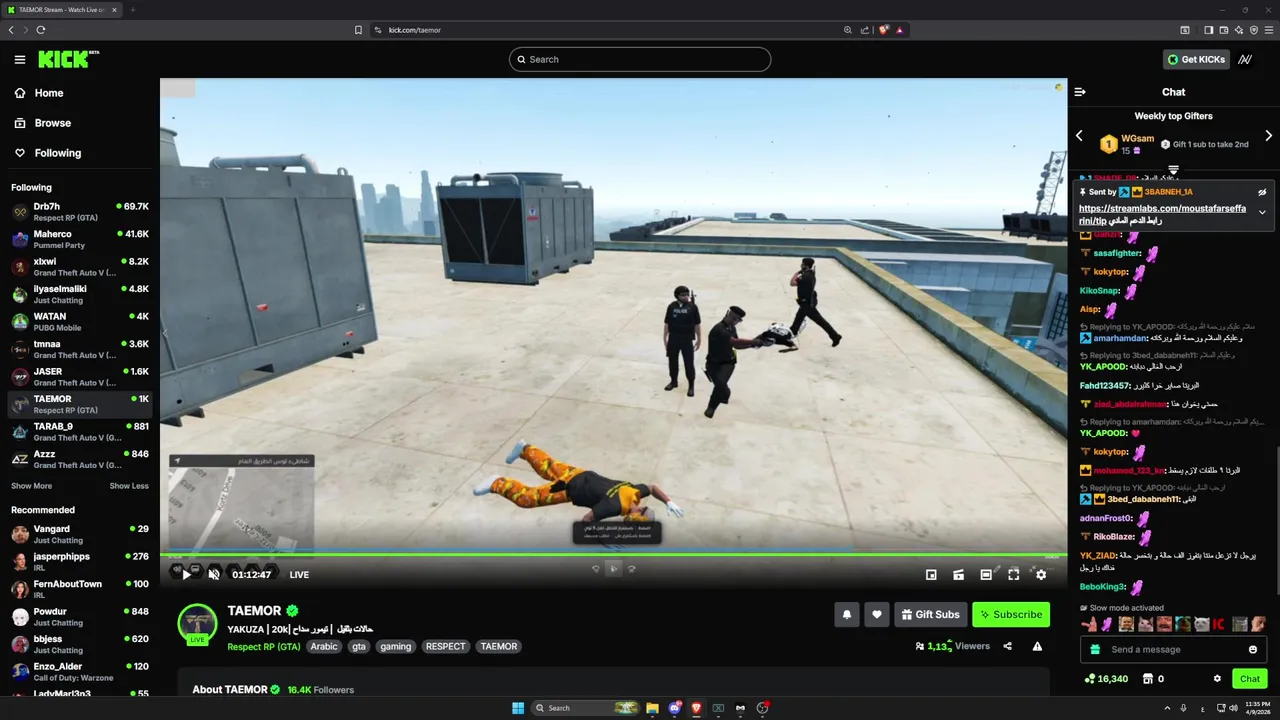This screenshot has height=720, width=1280.
Task: Insert the red IC emote
Action: pyautogui.click(x=1218, y=624)
